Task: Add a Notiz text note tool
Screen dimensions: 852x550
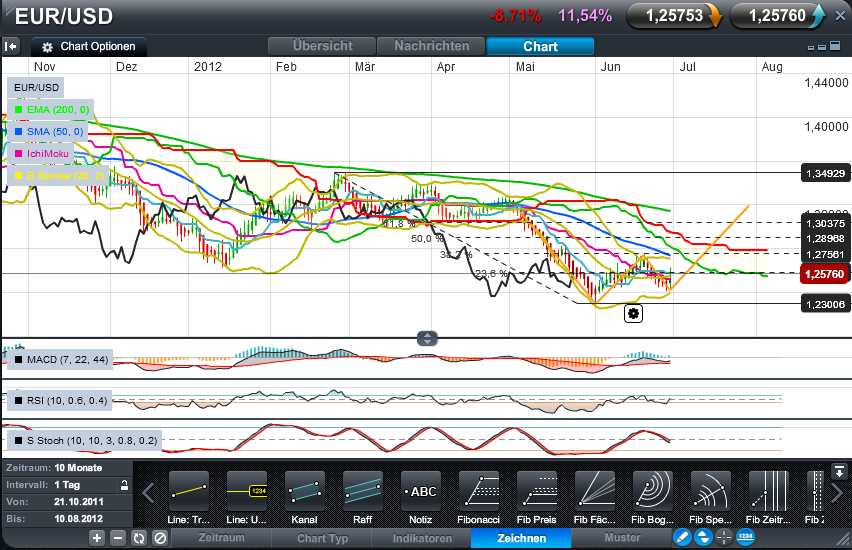Action: click(421, 492)
